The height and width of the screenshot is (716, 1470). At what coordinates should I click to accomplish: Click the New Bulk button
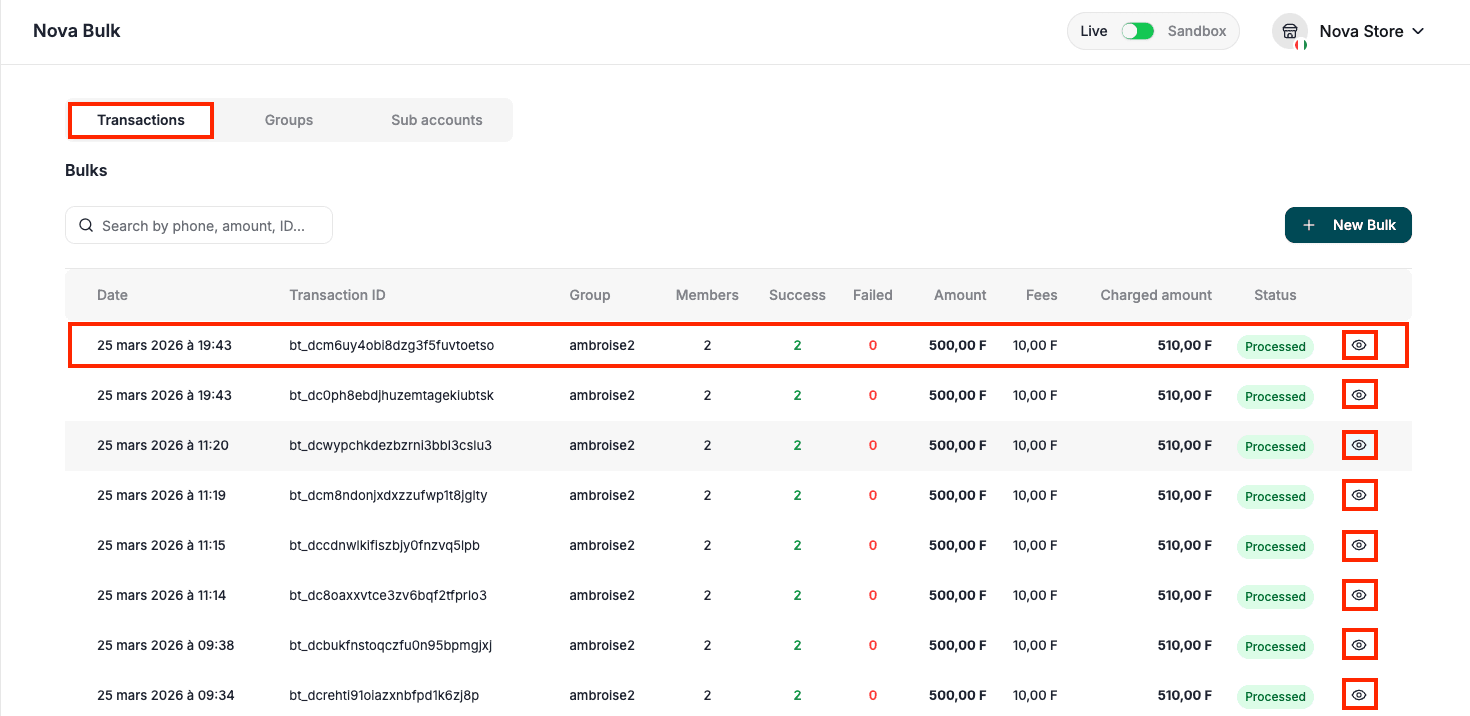point(1348,225)
